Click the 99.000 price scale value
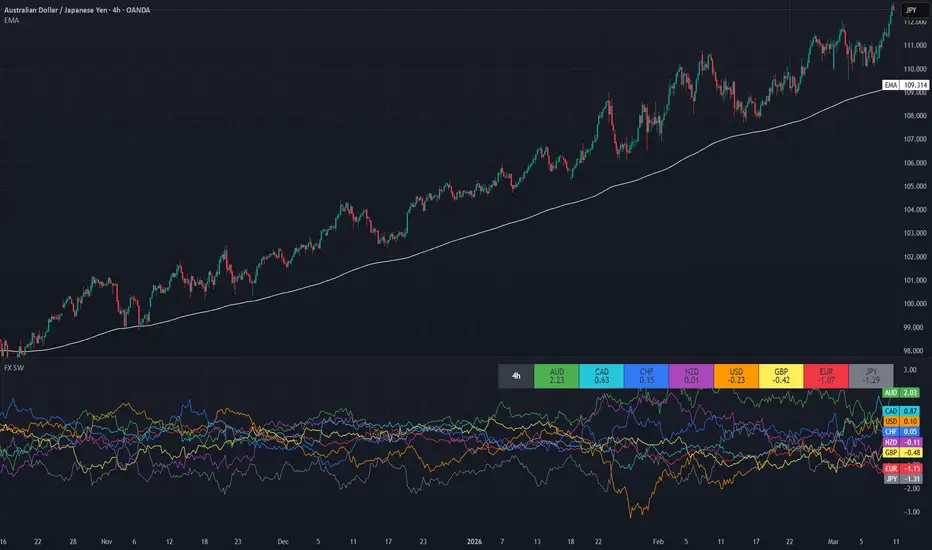This screenshot has width=932, height=550. 913,327
